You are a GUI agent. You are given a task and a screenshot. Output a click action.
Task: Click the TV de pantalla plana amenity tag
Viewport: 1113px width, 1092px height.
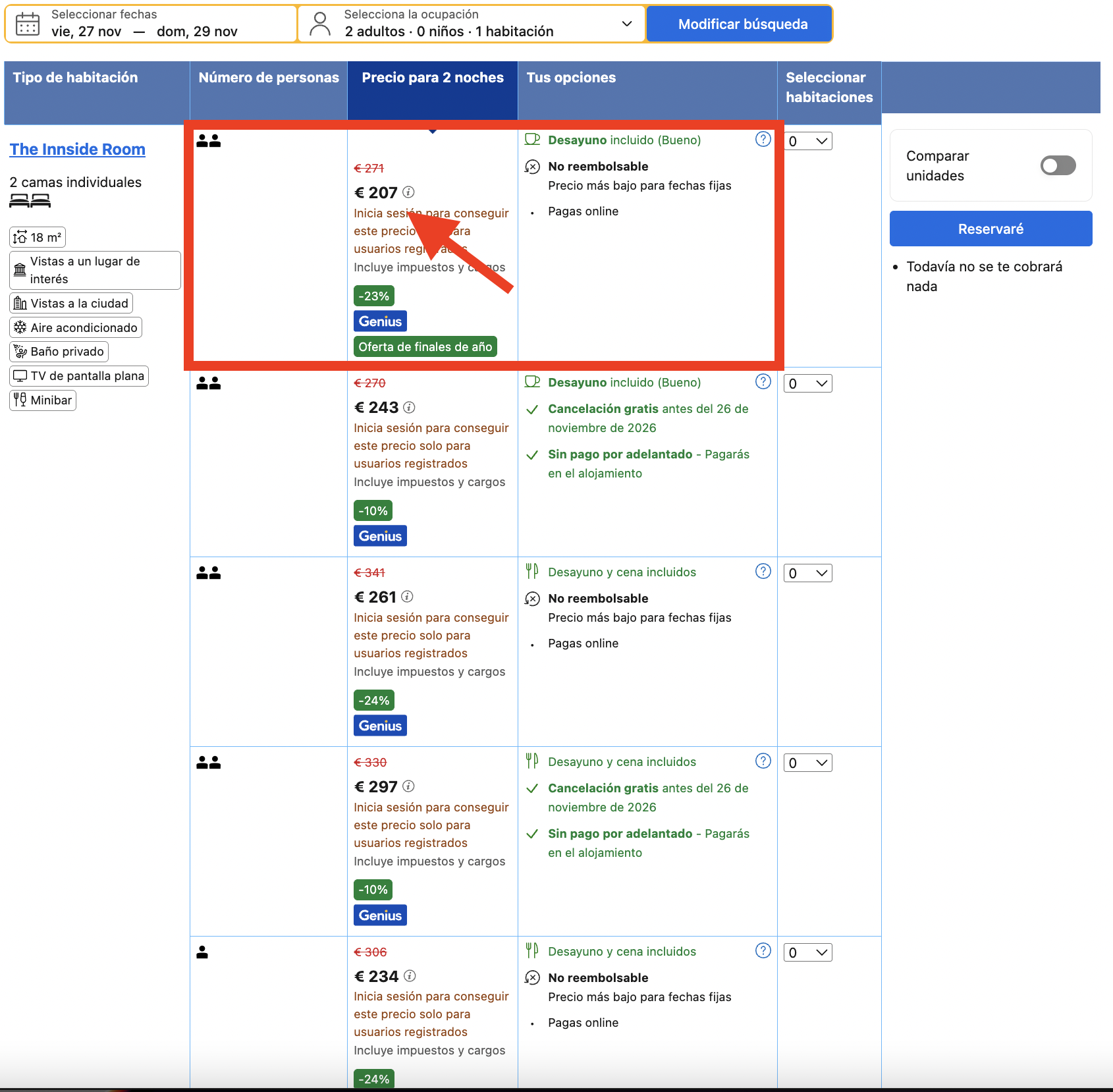79,375
